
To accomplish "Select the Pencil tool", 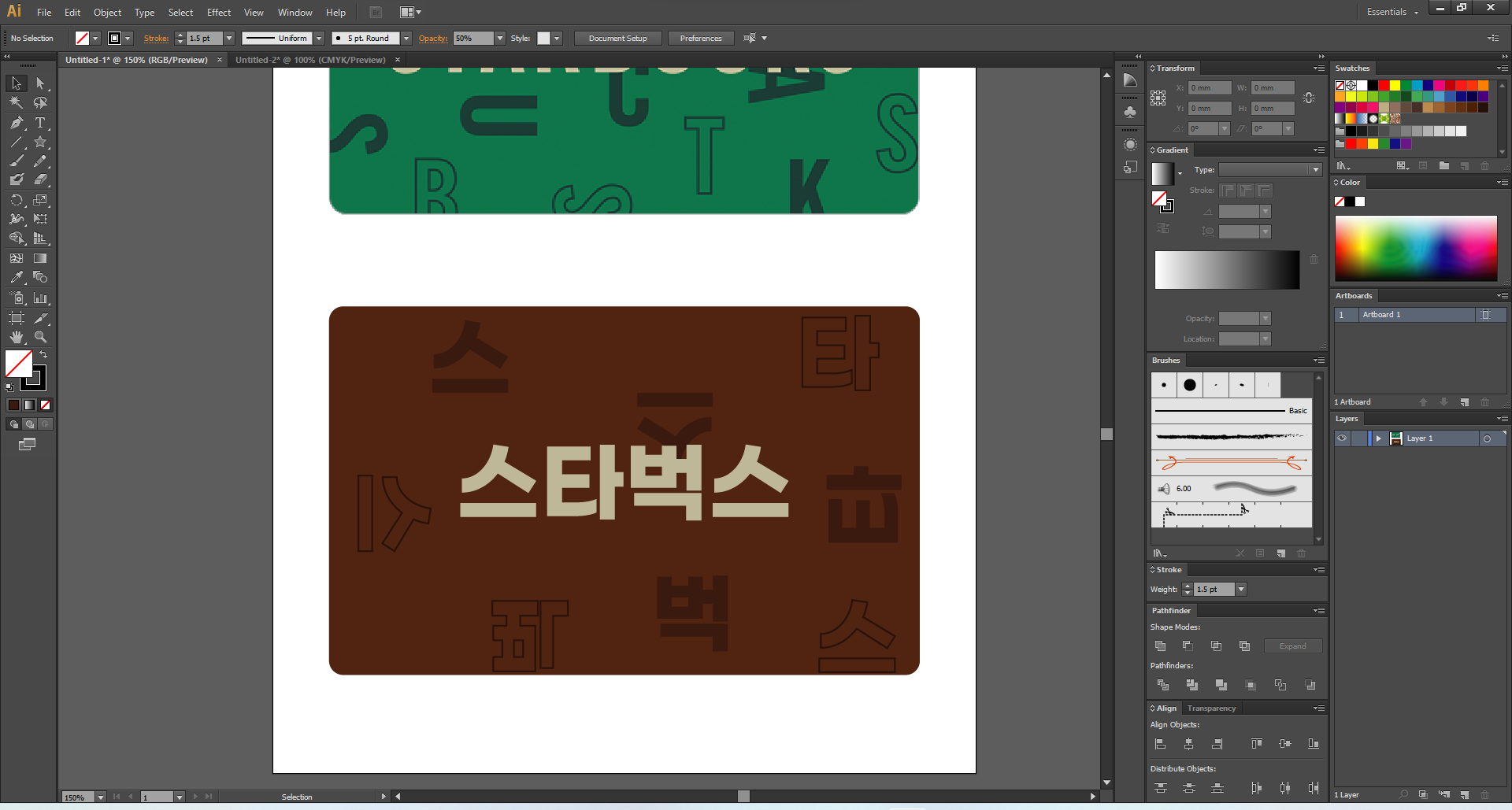I will (x=40, y=161).
